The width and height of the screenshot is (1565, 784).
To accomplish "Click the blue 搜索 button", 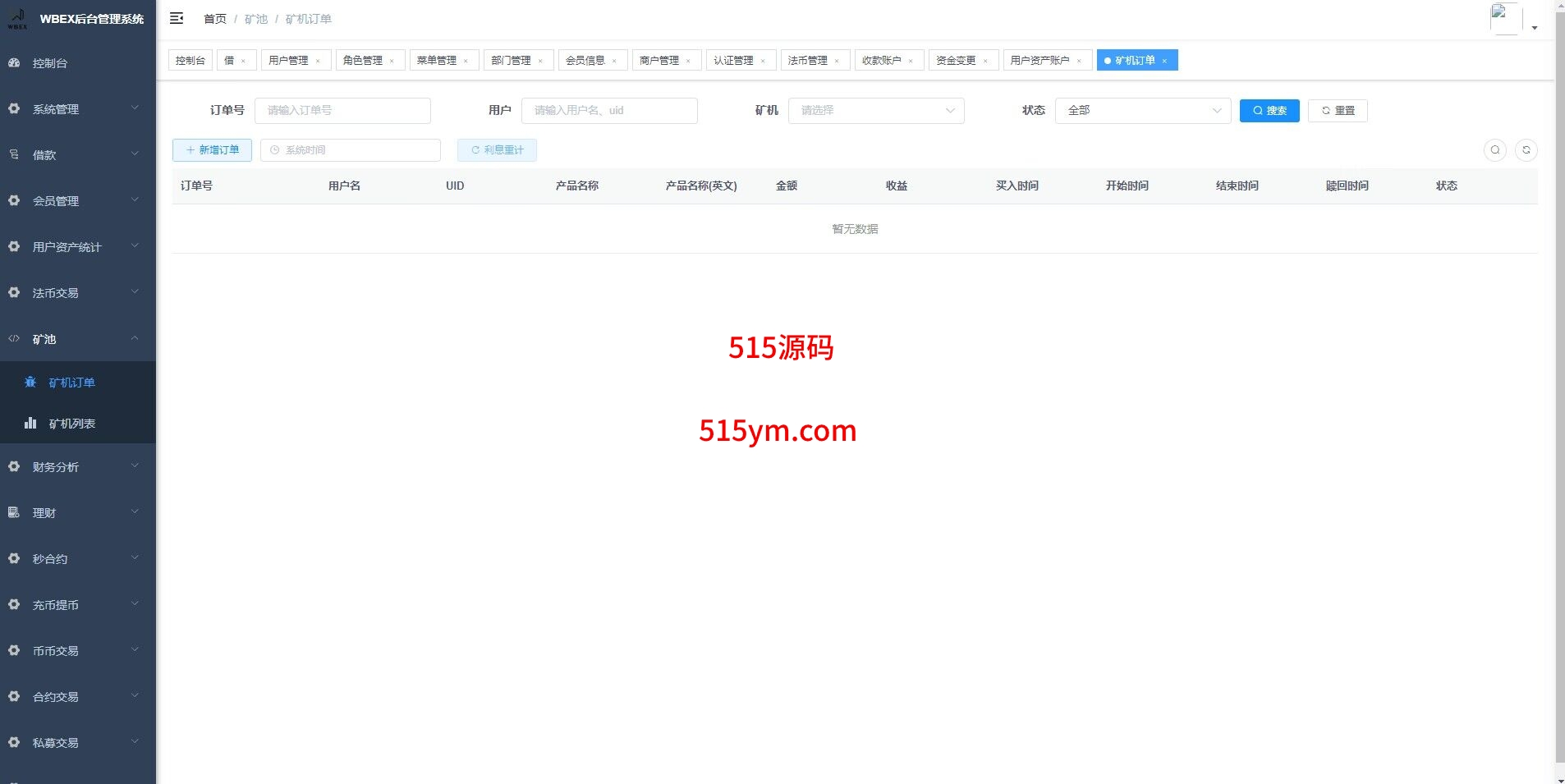I will [x=1269, y=111].
